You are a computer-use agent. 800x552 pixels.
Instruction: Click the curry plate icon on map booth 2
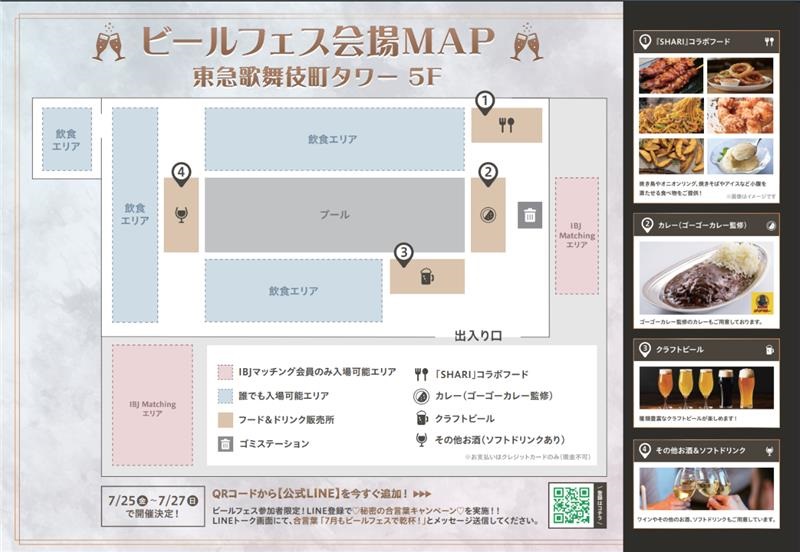pos(488,214)
